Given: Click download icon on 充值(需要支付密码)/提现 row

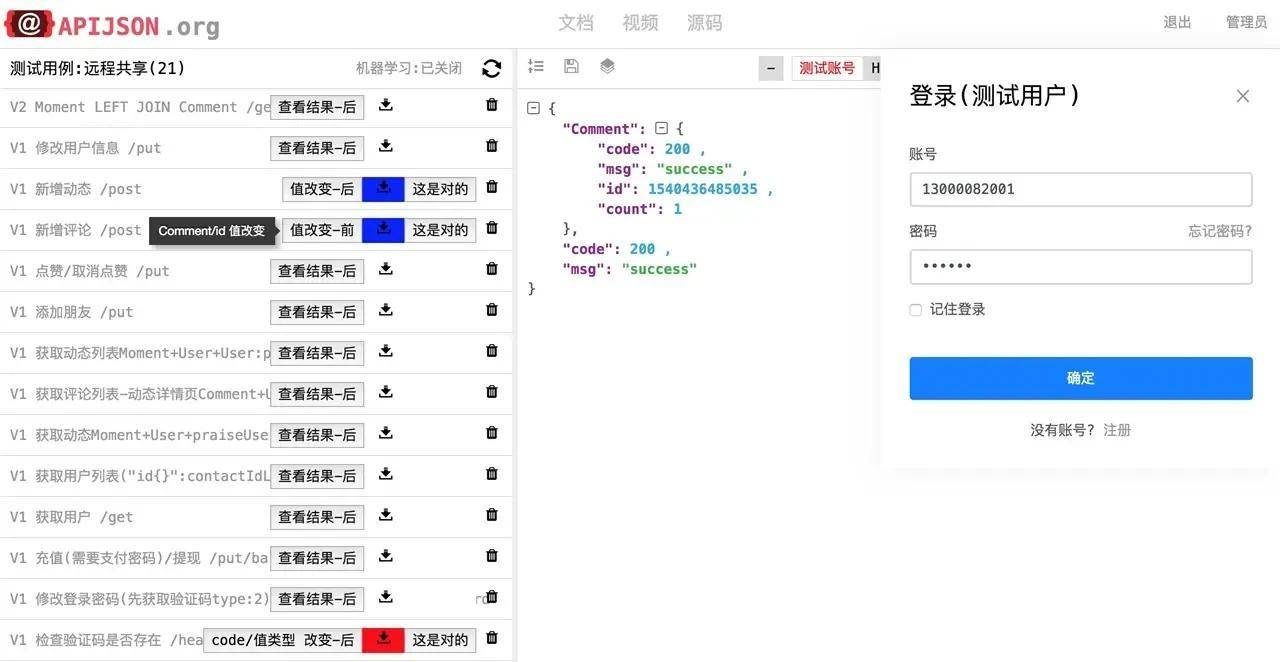Looking at the screenshot, I should (x=385, y=556).
